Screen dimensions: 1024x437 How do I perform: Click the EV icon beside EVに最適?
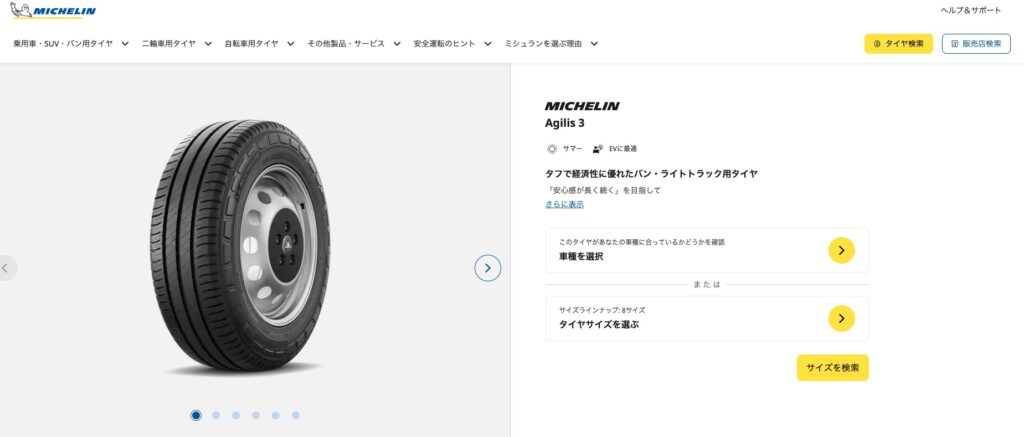click(x=598, y=149)
